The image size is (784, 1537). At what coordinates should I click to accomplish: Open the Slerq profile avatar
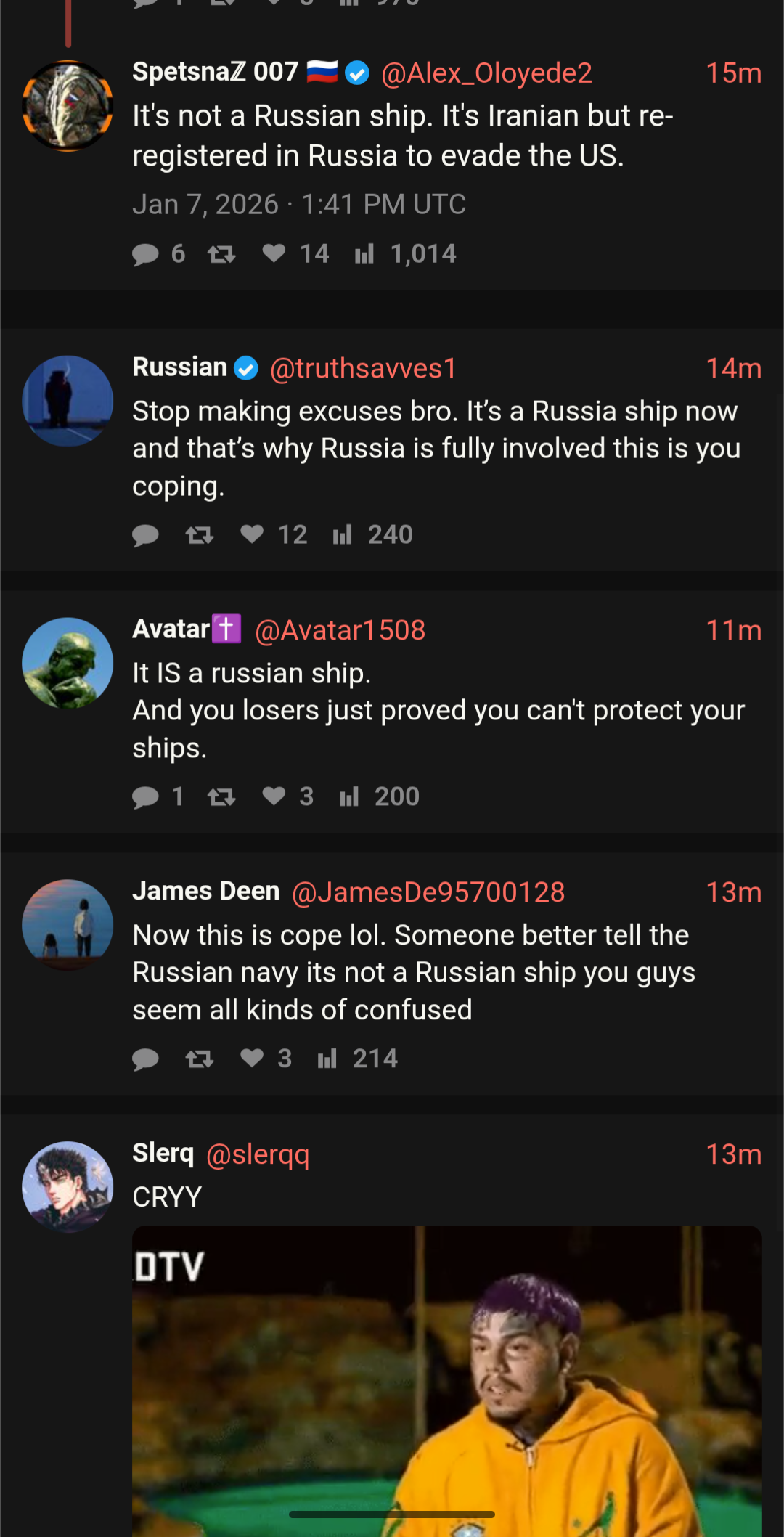pyautogui.click(x=68, y=1187)
